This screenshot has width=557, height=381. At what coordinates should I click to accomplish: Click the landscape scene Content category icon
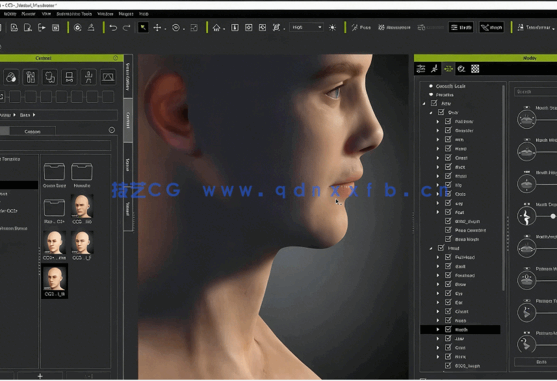[x=108, y=77]
